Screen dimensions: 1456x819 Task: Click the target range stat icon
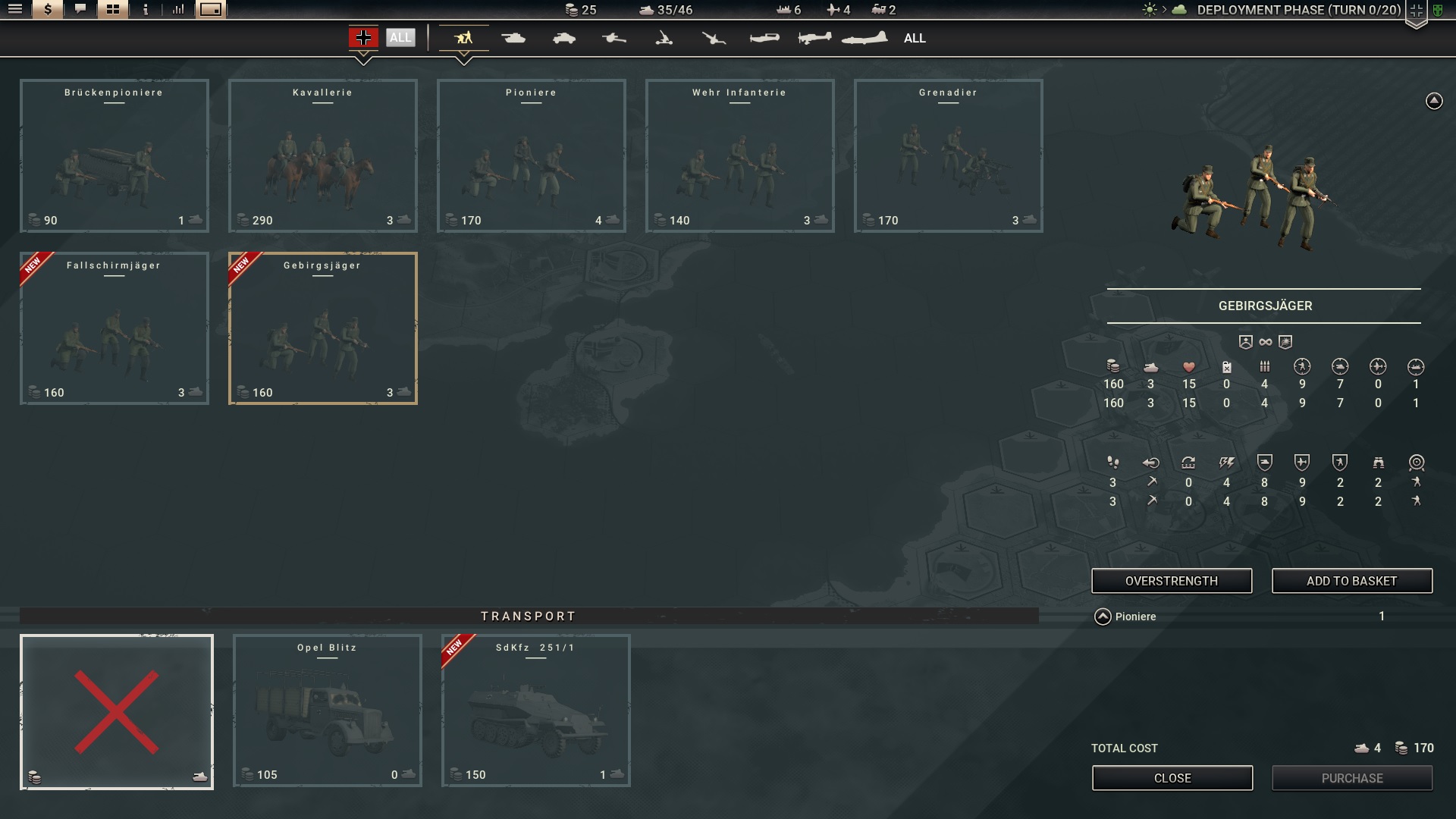pos(1416,463)
